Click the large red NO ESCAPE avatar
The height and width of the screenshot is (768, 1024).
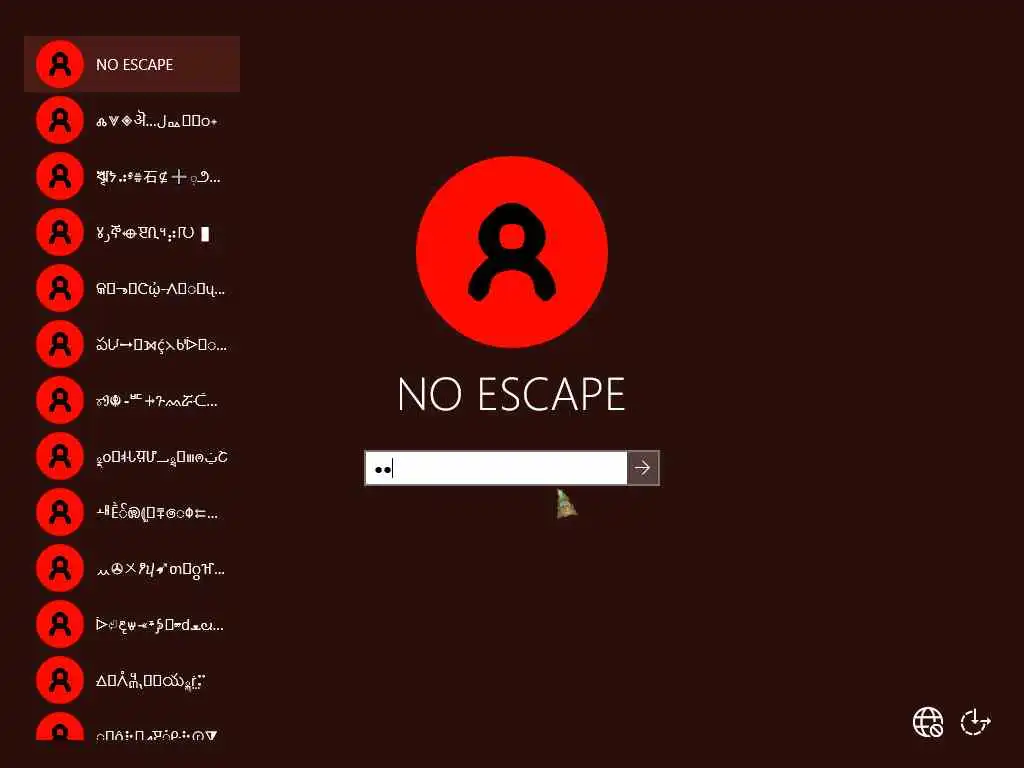(512, 251)
